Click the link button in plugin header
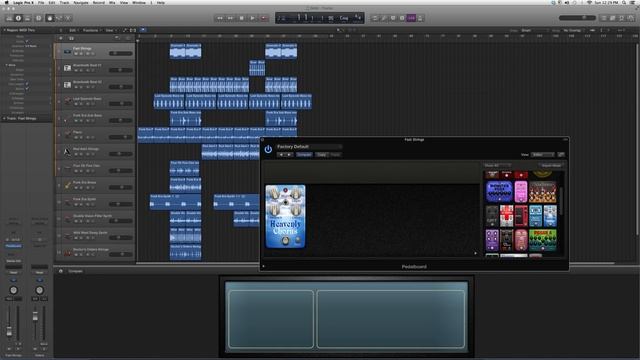The height and width of the screenshot is (360, 640). (561, 155)
